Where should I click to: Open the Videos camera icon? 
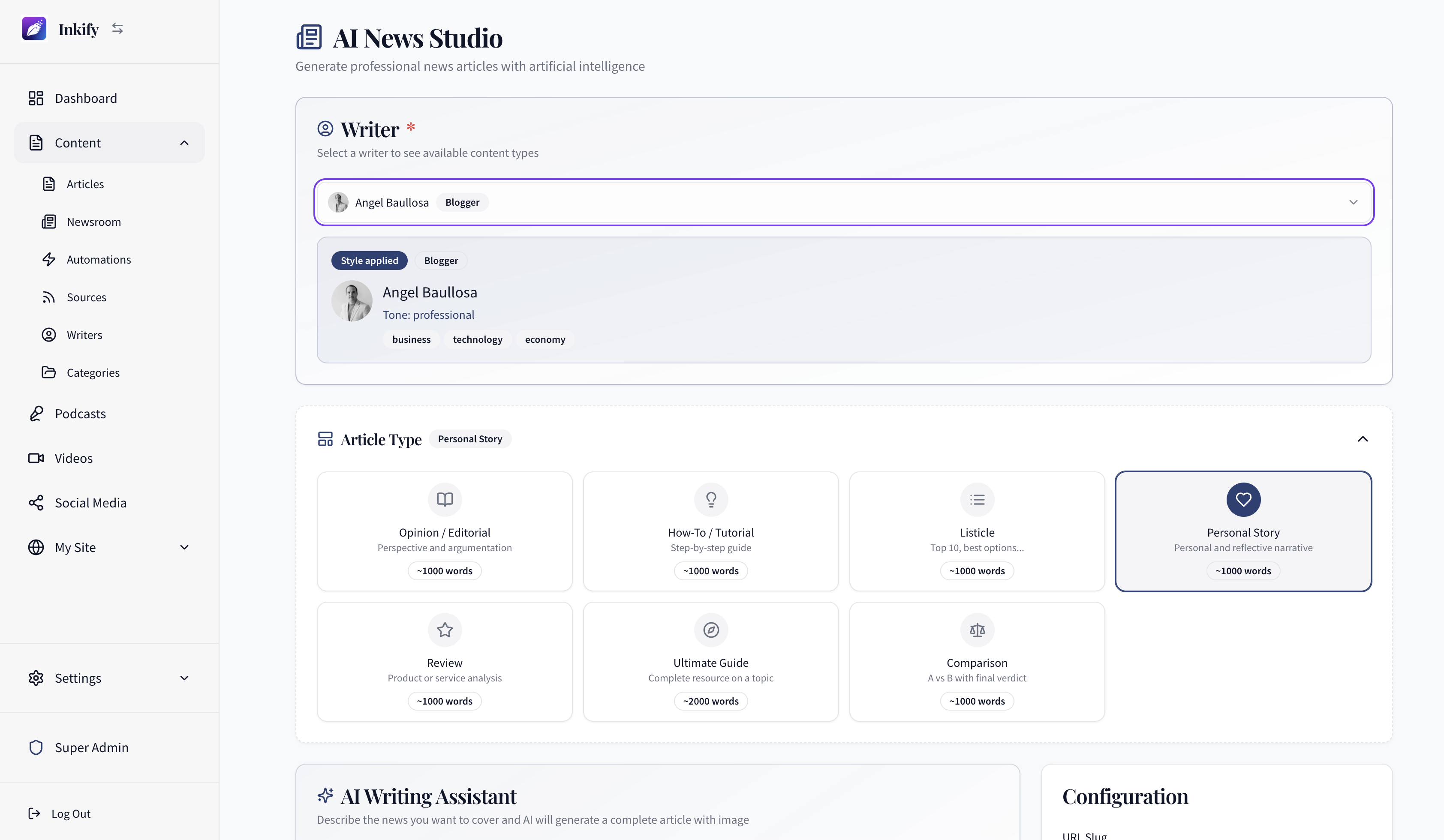36,458
